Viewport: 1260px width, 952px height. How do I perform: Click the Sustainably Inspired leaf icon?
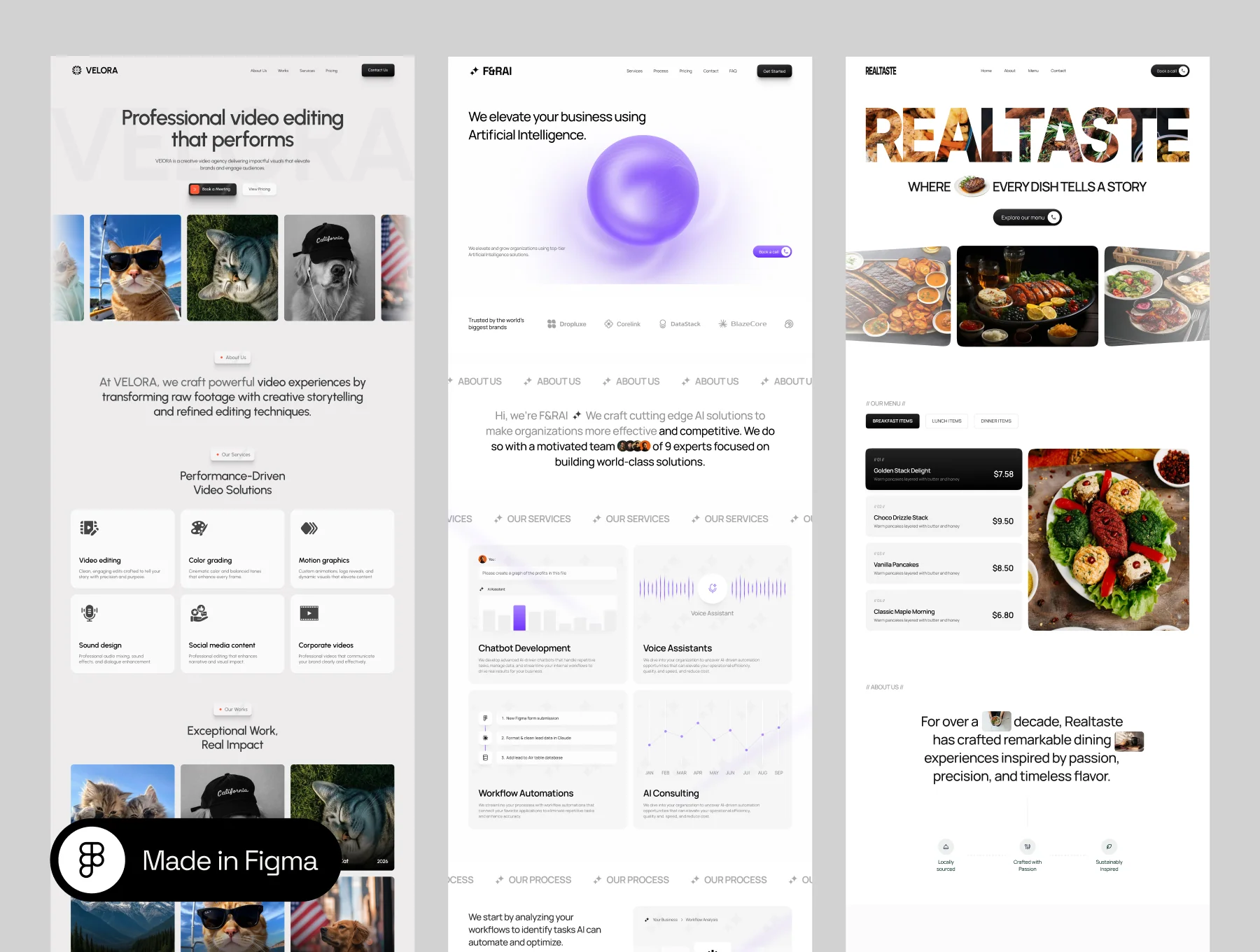(1109, 846)
